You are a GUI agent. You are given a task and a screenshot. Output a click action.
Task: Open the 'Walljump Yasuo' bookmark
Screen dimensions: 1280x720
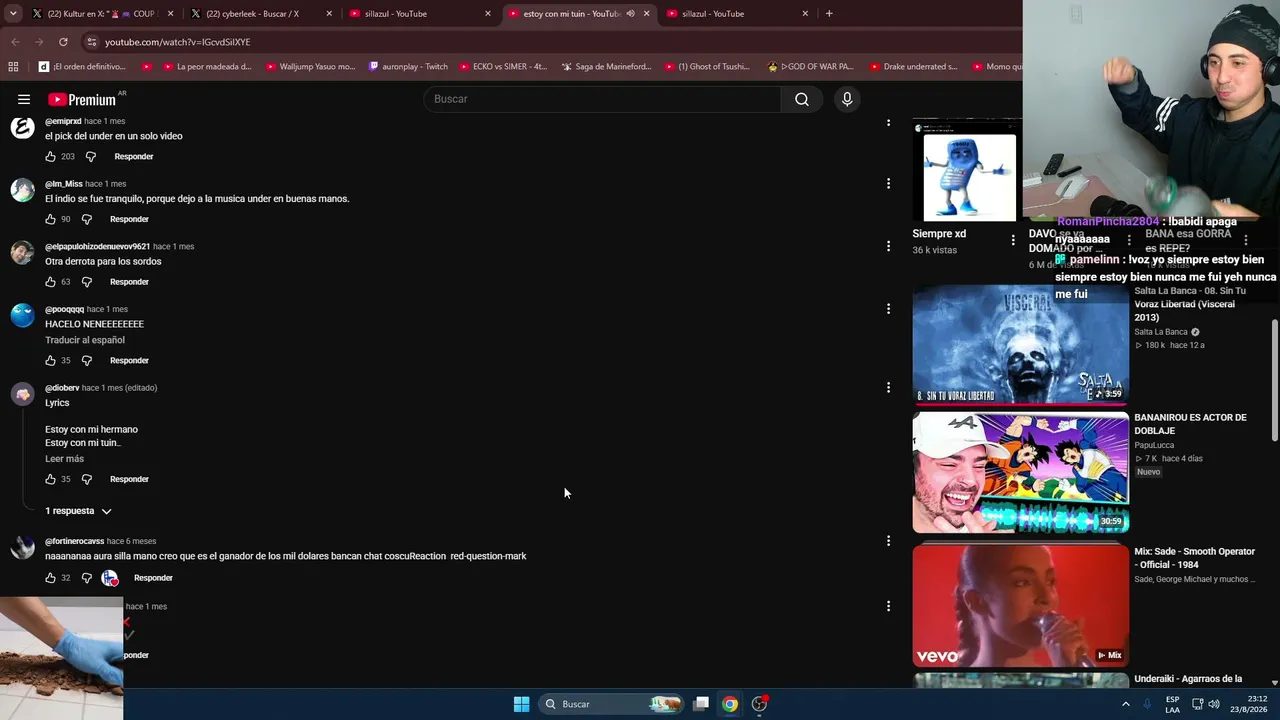click(309, 67)
